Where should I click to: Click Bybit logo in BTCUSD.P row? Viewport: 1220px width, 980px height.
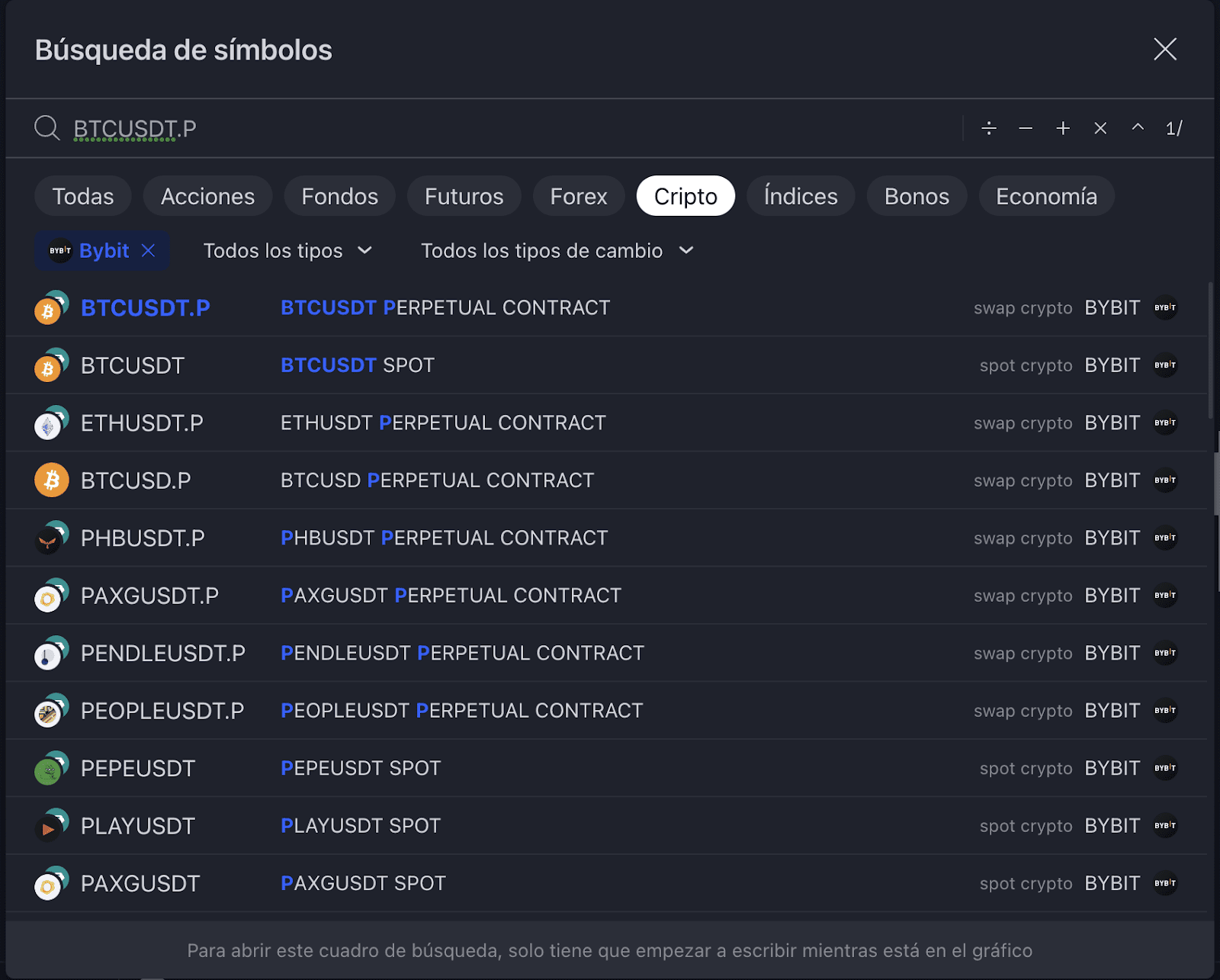1165,480
